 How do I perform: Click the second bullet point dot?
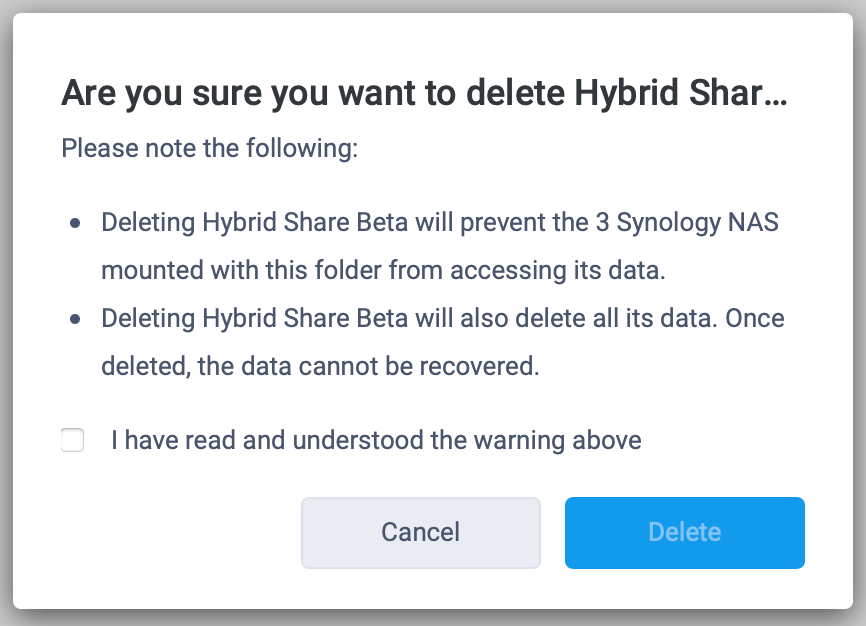coord(75,320)
